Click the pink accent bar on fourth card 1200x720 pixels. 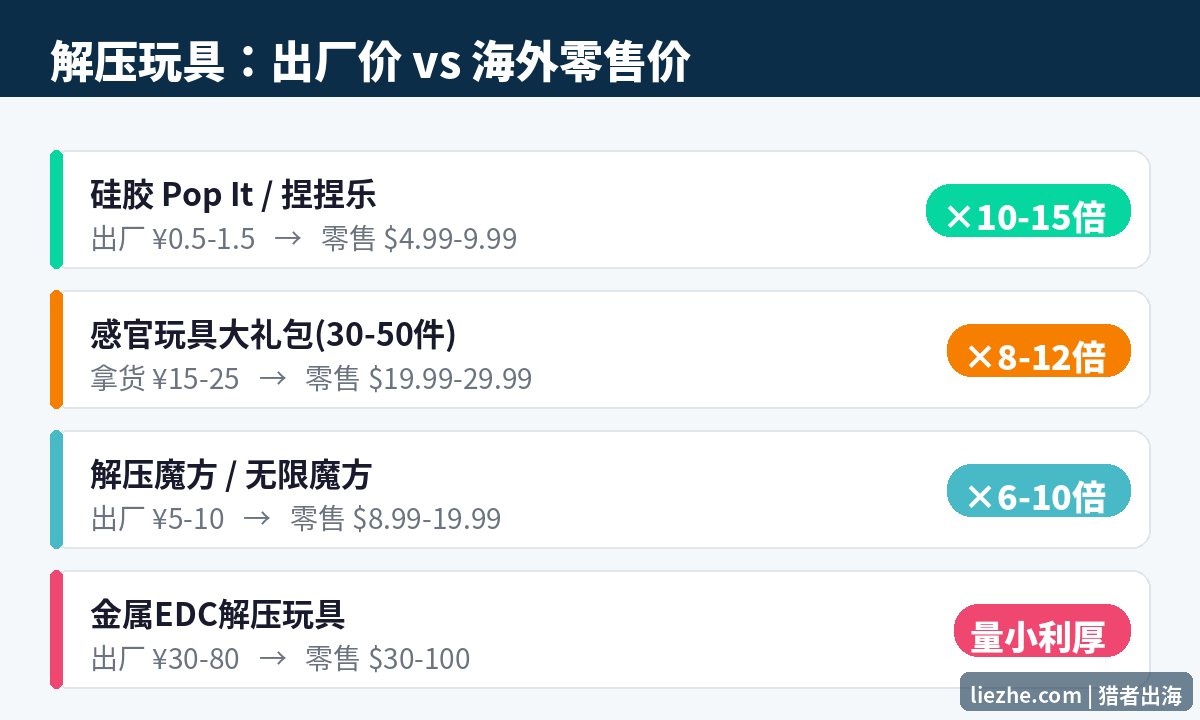pyautogui.click(x=56, y=630)
